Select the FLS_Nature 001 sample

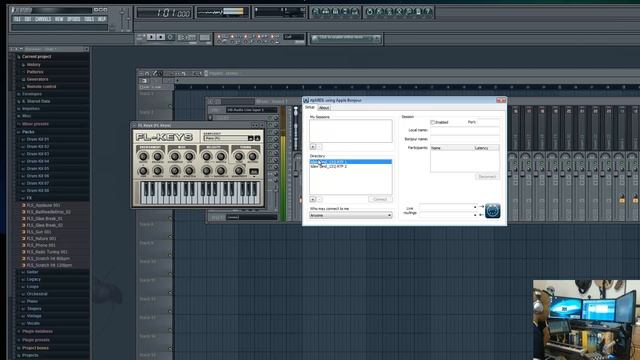tap(41, 238)
